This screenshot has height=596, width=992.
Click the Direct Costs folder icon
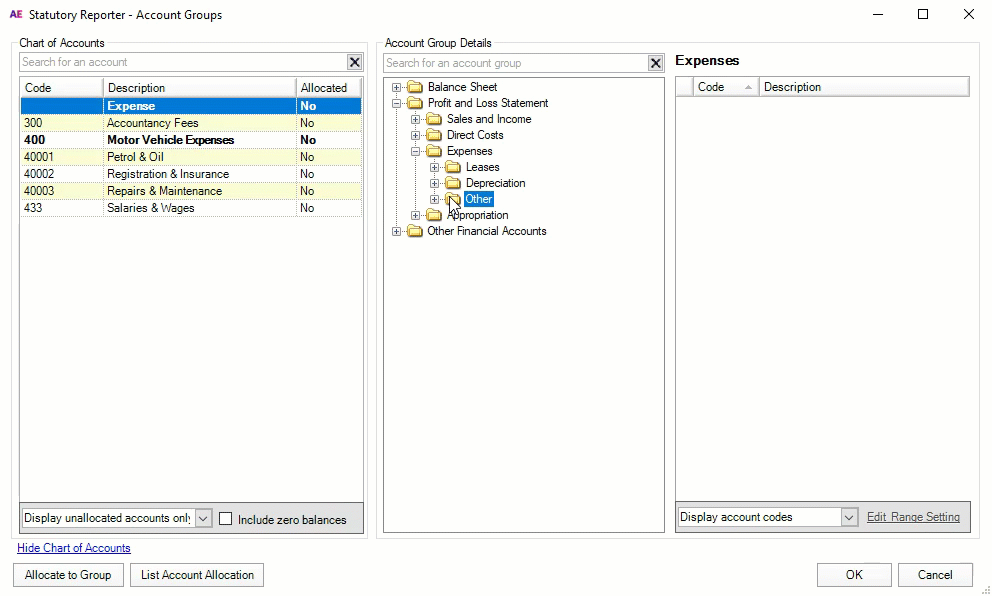pos(434,135)
